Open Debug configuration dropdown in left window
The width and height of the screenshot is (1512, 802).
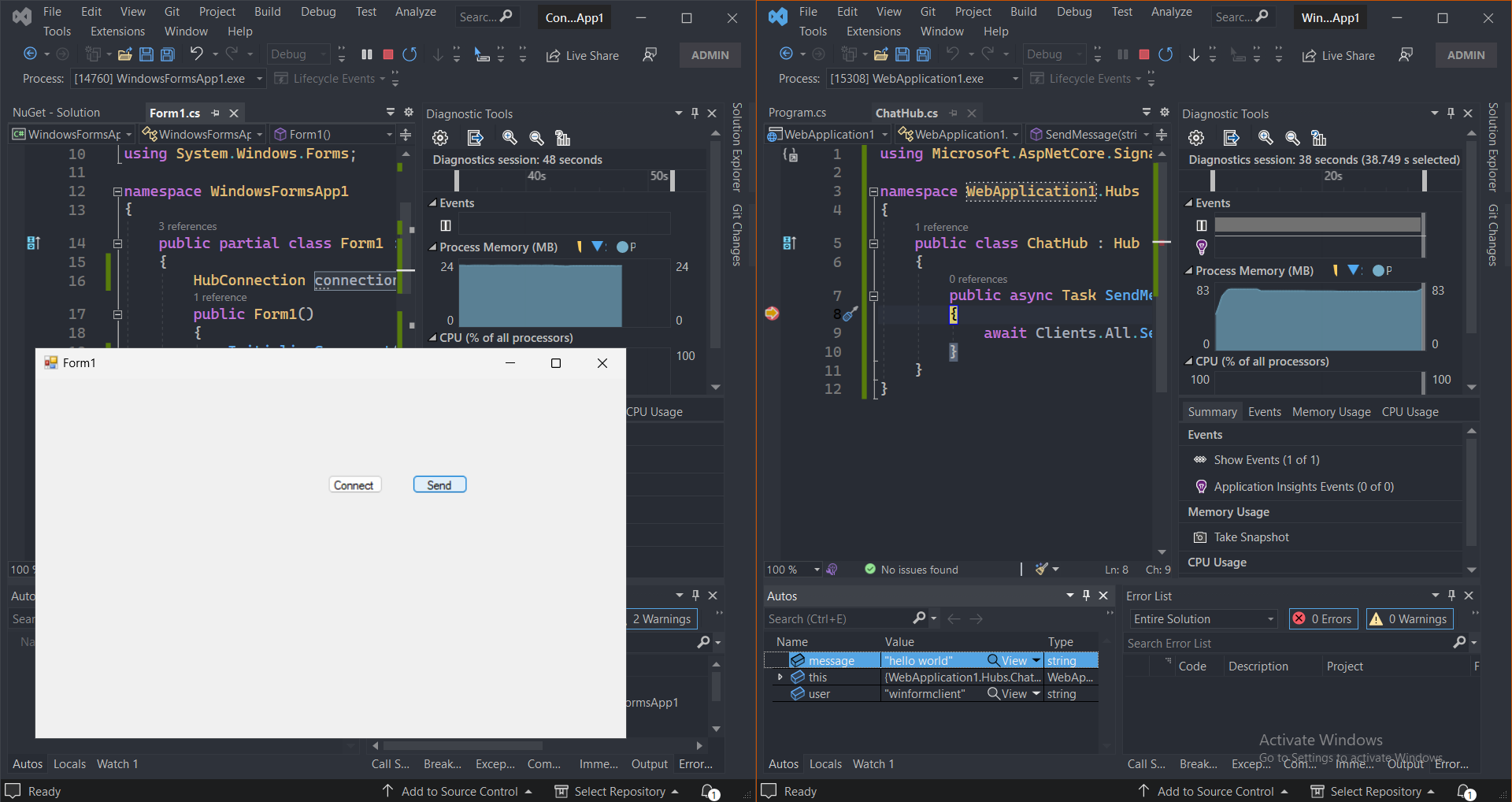(x=298, y=54)
